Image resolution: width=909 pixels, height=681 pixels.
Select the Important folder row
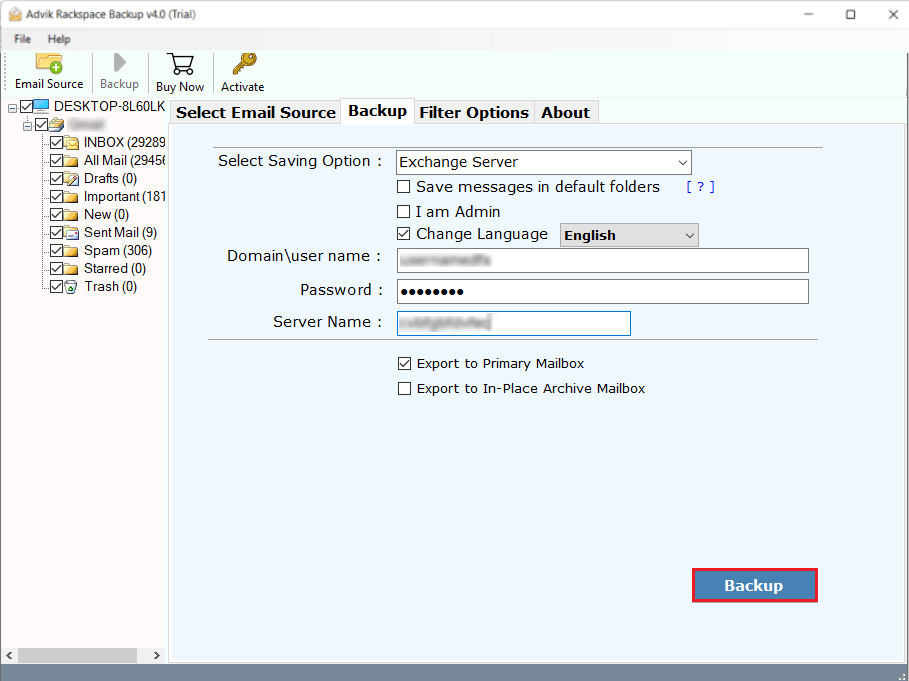pyautogui.click(x=125, y=196)
